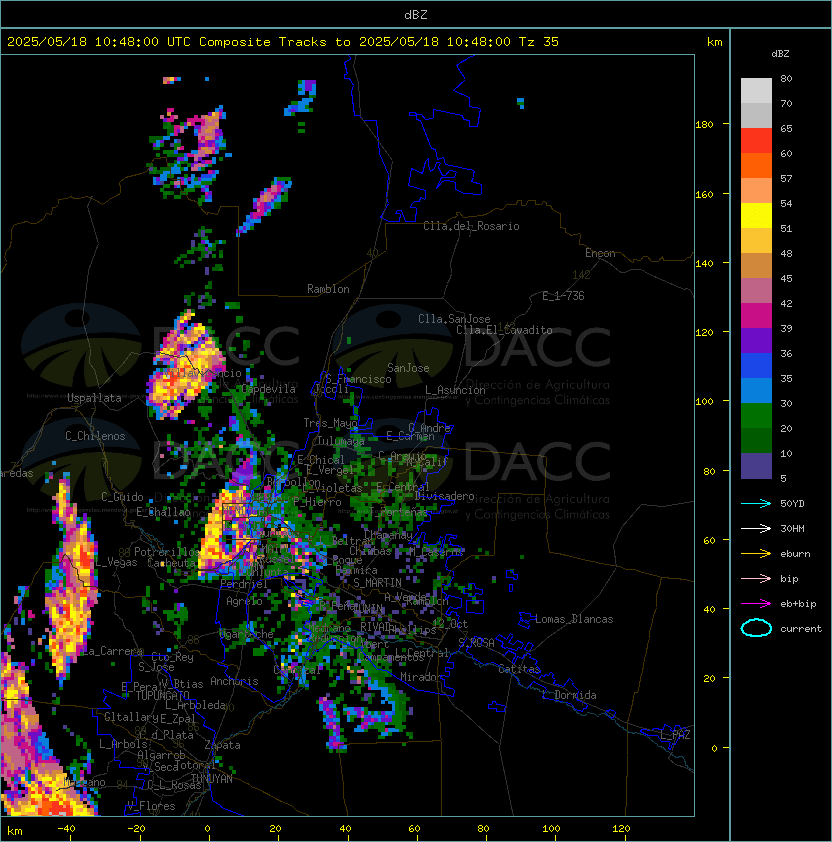Click the 'Uspallata' place label

pyautogui.click(x=94, y=398)
